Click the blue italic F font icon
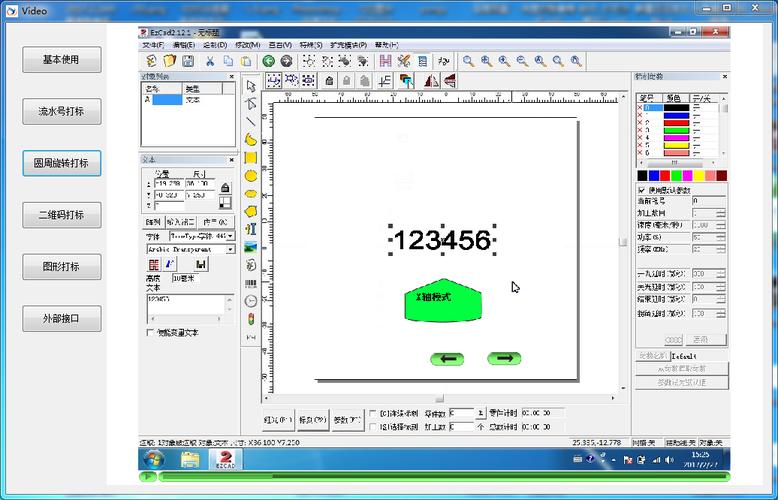The height and width of the screenshot is (500, 778). pyautogui.click(x=170, y=264)
